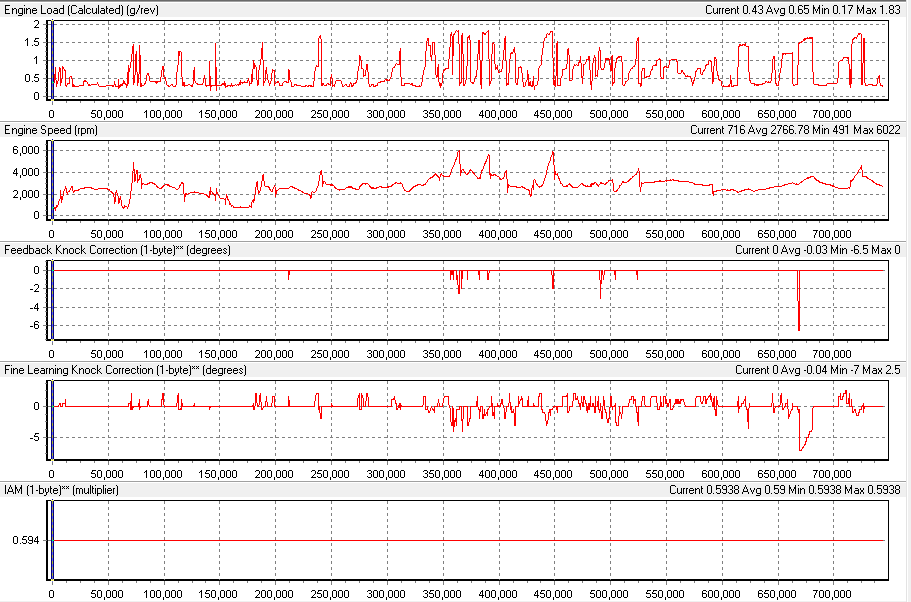This screenshot has height=602, width=911.
Task: Click the cursor bar in the IAM graph
Action: point(52,538)
